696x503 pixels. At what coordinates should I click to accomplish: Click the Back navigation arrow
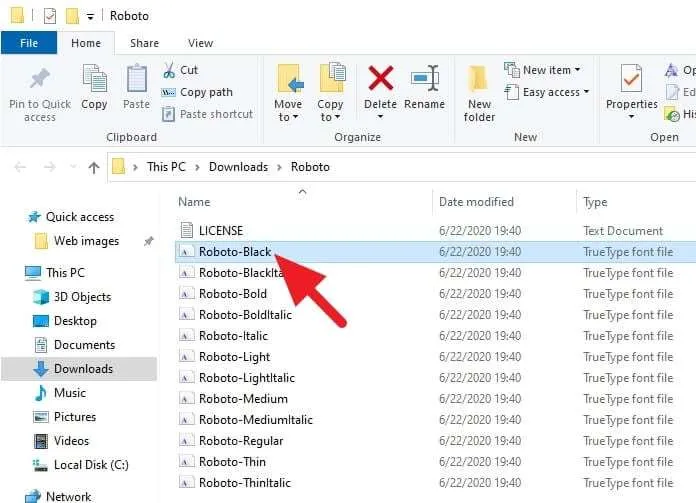tap(20, 167)
